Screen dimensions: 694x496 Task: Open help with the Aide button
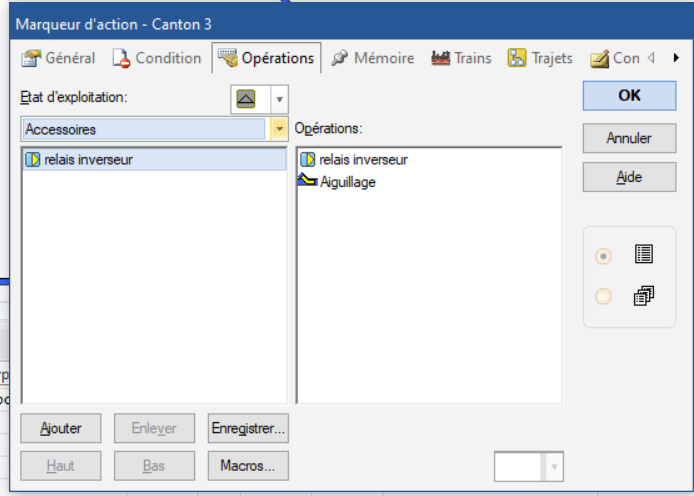point(629,177)
